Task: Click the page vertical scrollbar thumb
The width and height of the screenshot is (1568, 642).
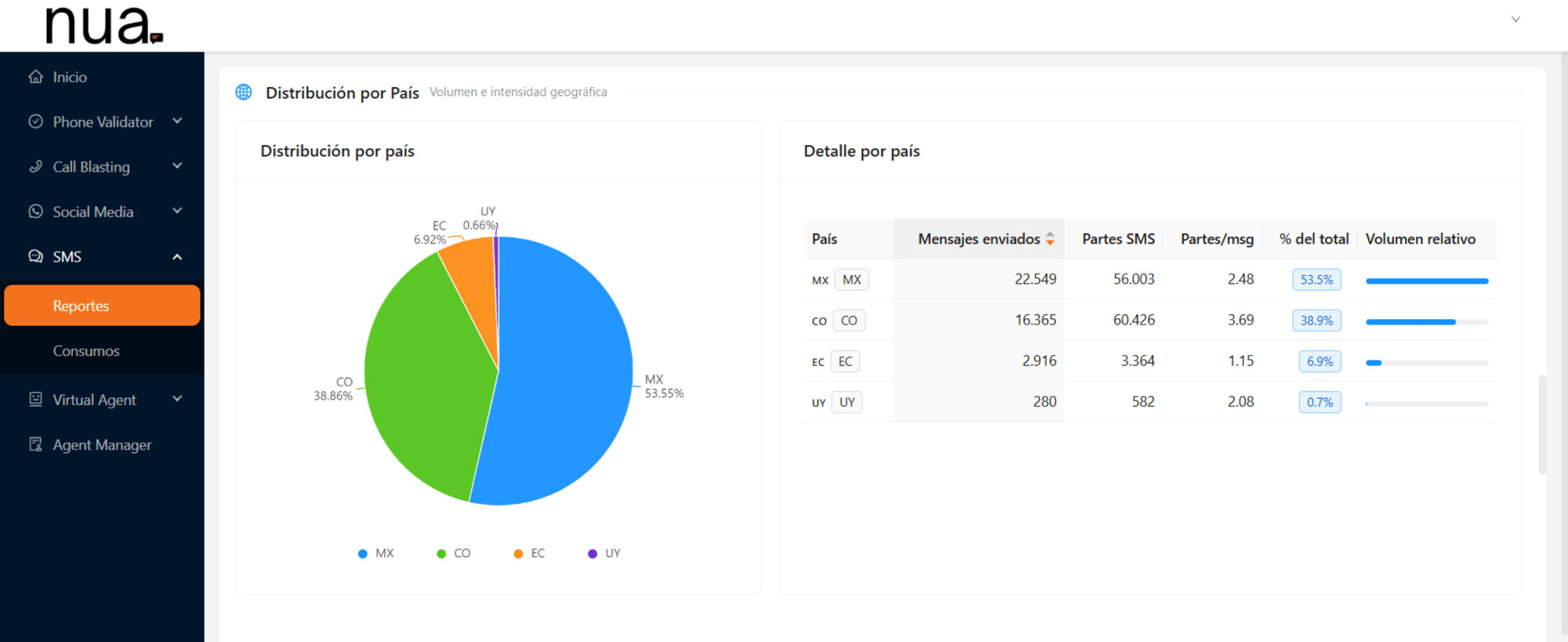Action: pos(1542,424)
